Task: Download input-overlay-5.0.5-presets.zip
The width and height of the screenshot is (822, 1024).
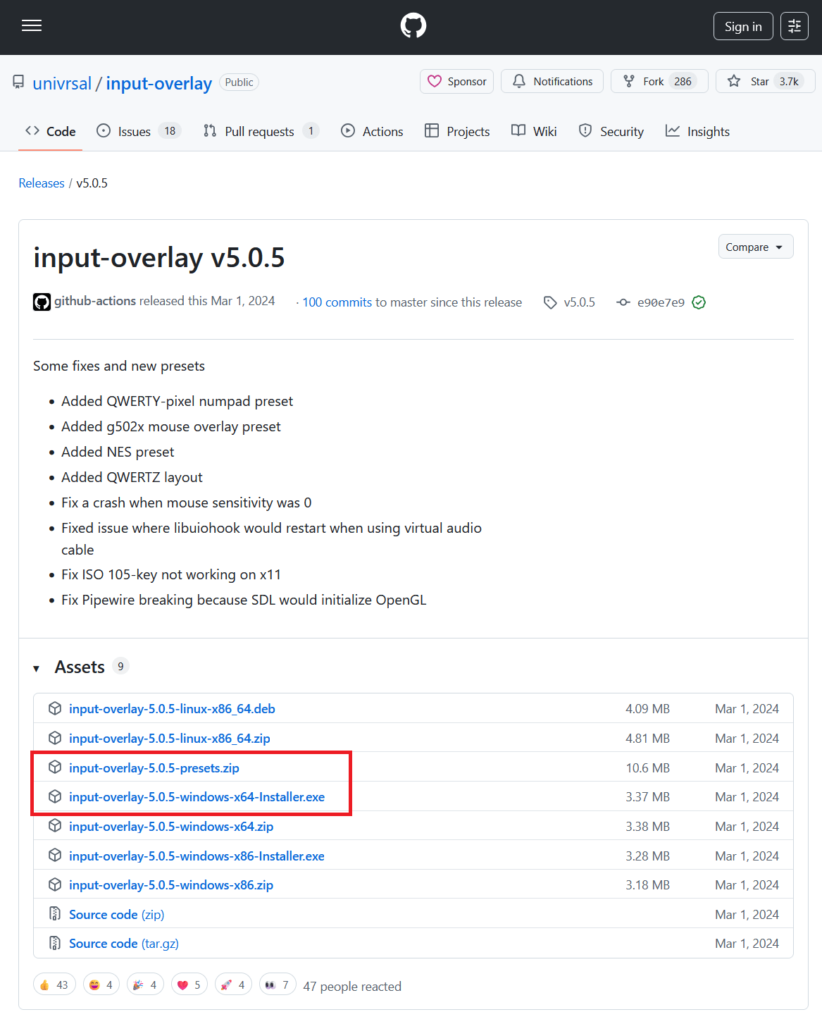Action: tap(154, 768)
